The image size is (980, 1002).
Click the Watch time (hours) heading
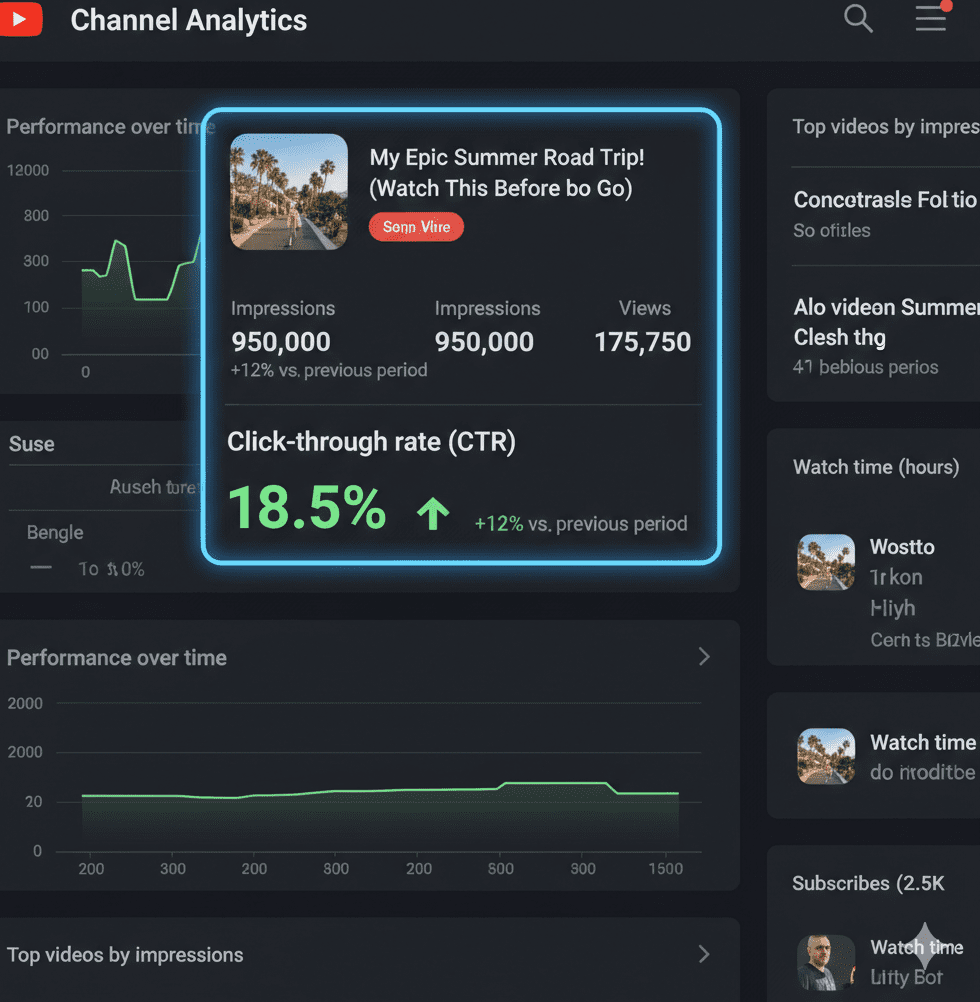[876, 467]
